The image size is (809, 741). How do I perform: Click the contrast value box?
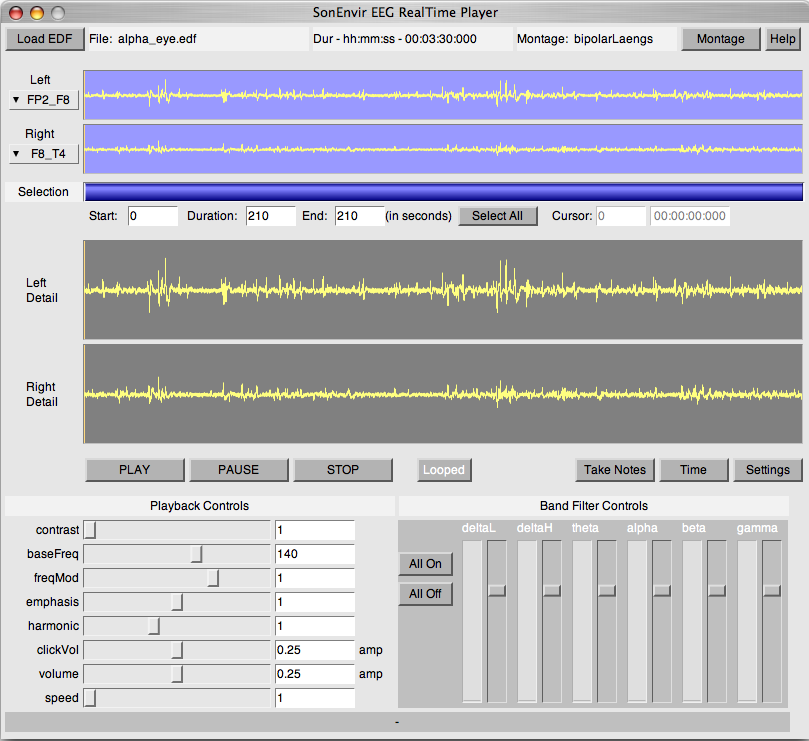(315, 530)
